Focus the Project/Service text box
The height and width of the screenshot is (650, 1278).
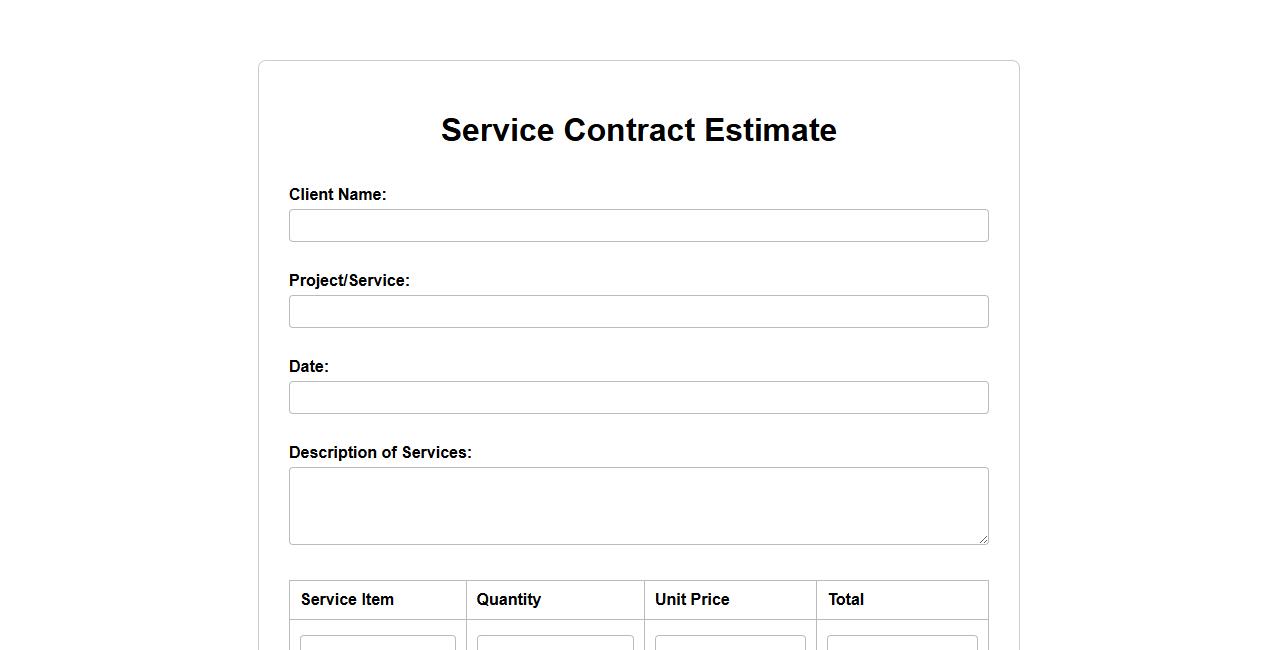[x=638, y=312]
